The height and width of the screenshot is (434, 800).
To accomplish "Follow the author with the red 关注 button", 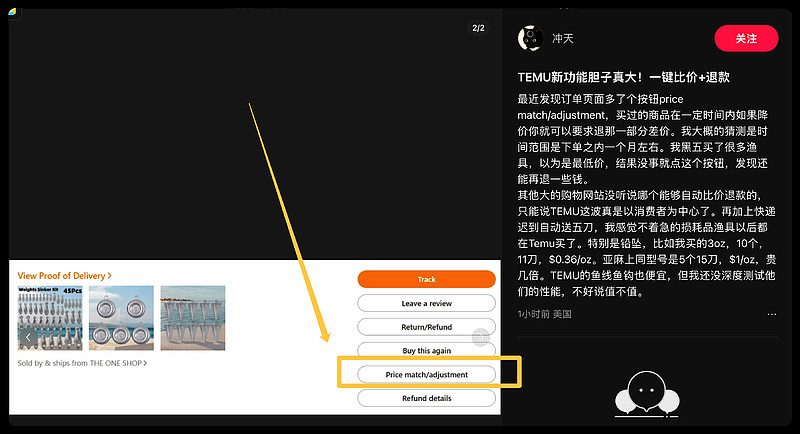I will coord(746,38).
